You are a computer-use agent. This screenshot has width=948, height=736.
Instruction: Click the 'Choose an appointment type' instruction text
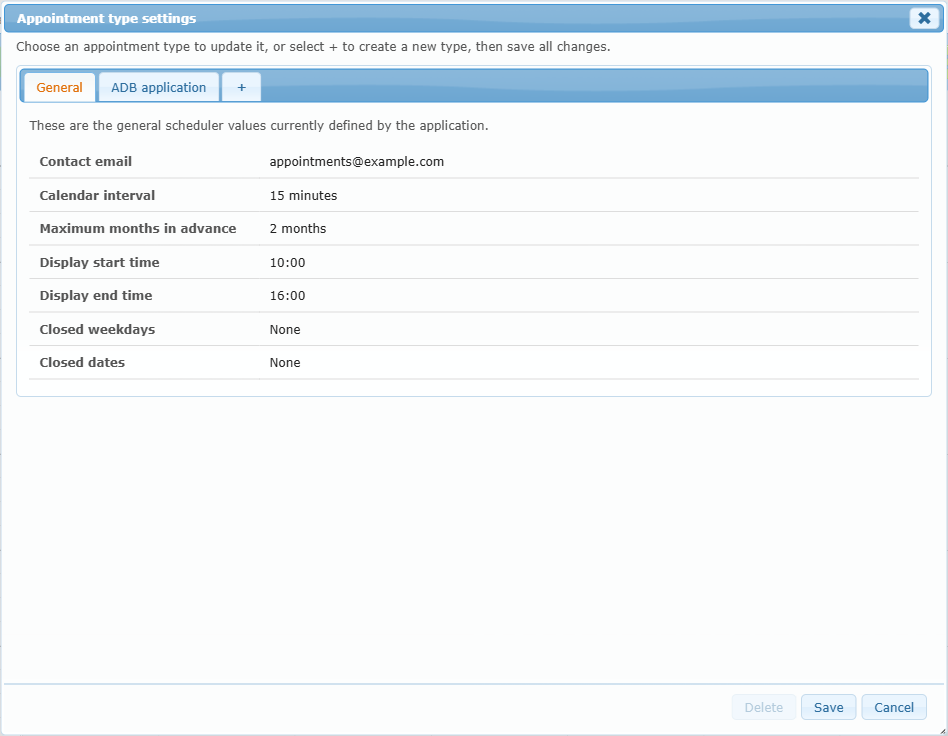point(313,47)
